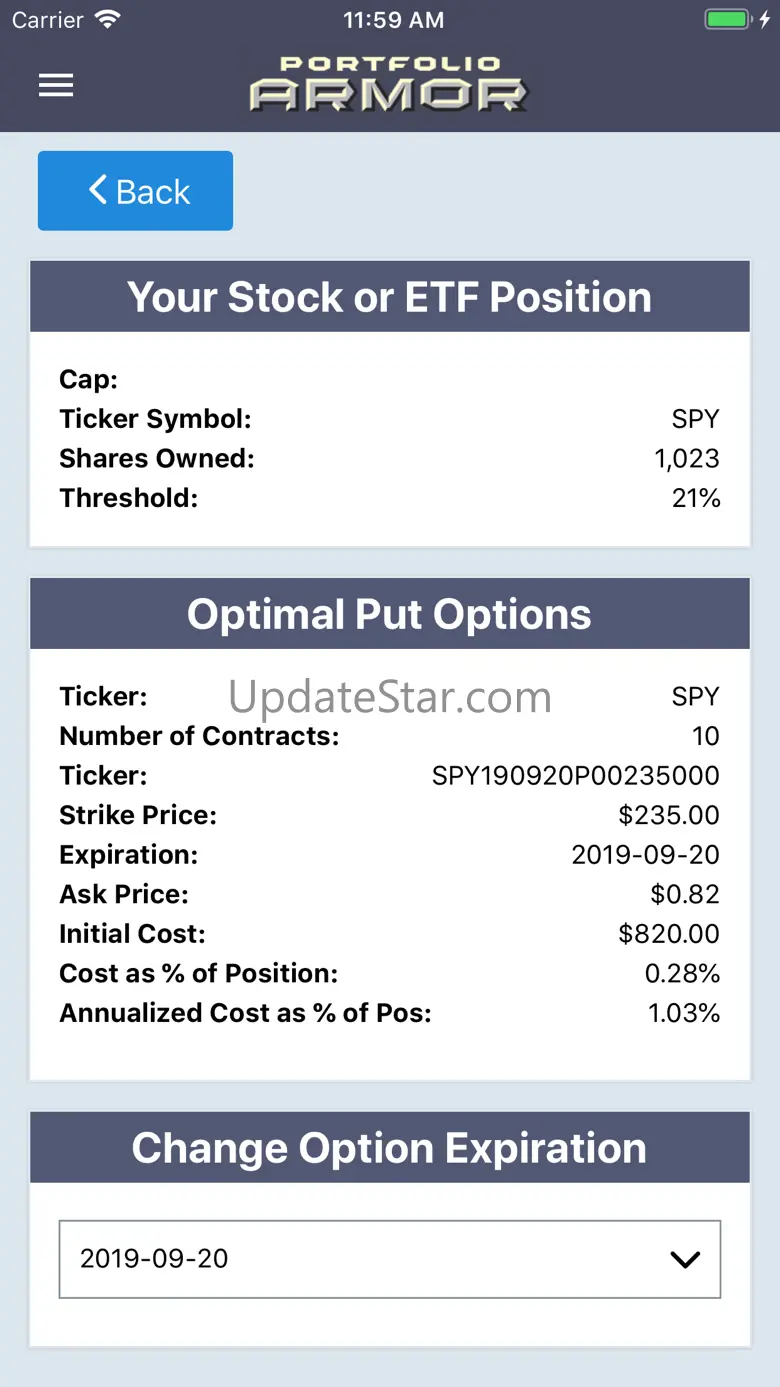Tap the Change Option Expiration header

(390, 1148)
